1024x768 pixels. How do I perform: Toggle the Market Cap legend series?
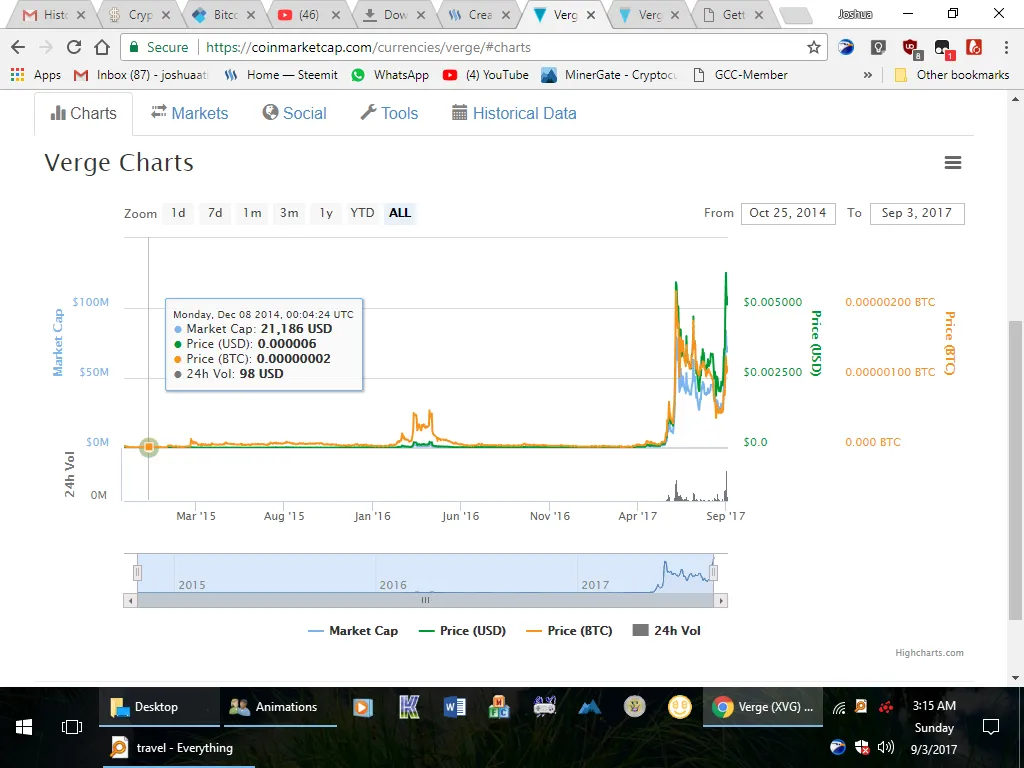[x=352, y=631]
